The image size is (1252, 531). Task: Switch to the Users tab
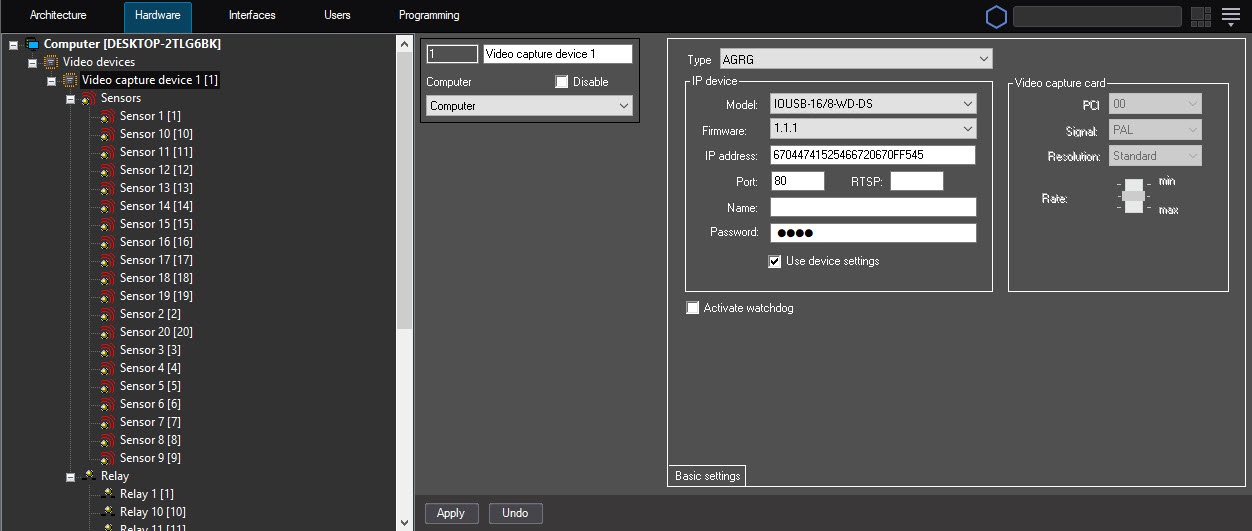point(337,16)
